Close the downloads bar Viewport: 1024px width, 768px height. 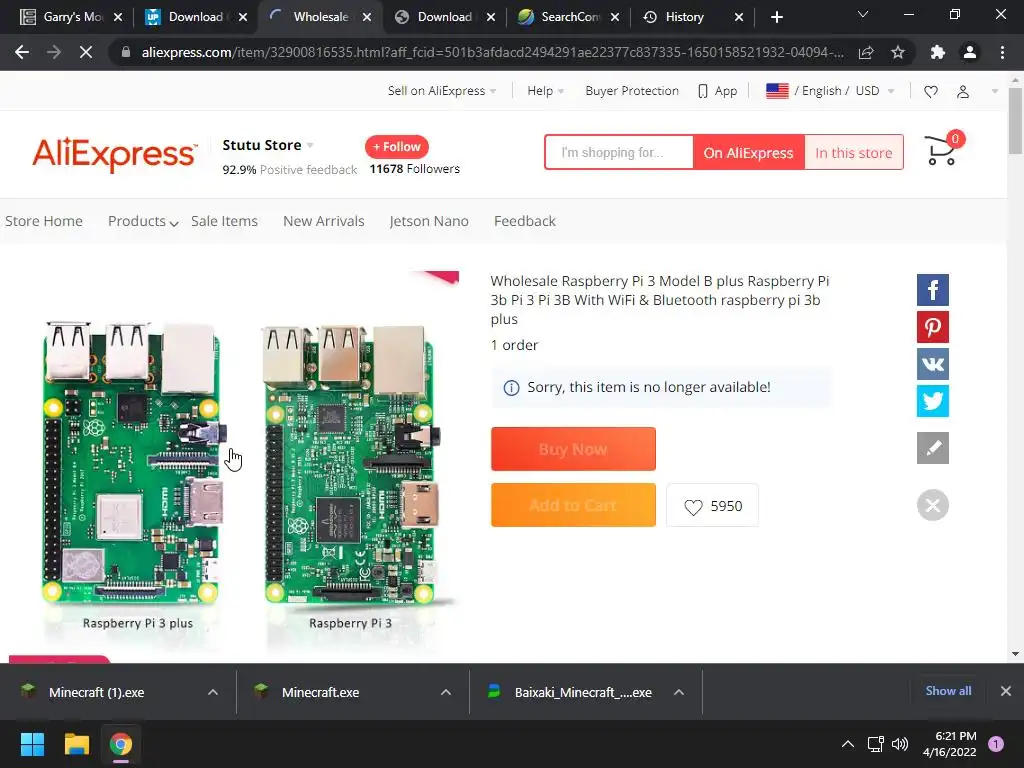coord(1006,691)
